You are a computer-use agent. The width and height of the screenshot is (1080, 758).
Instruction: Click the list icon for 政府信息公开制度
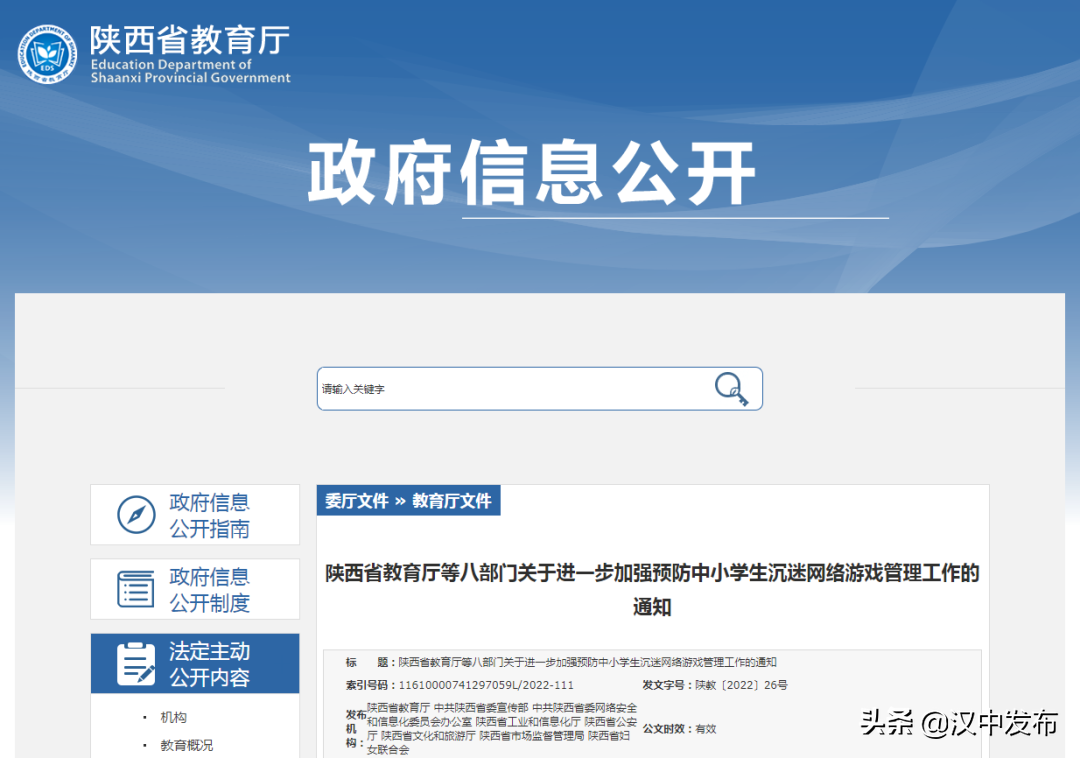[136, 589]
